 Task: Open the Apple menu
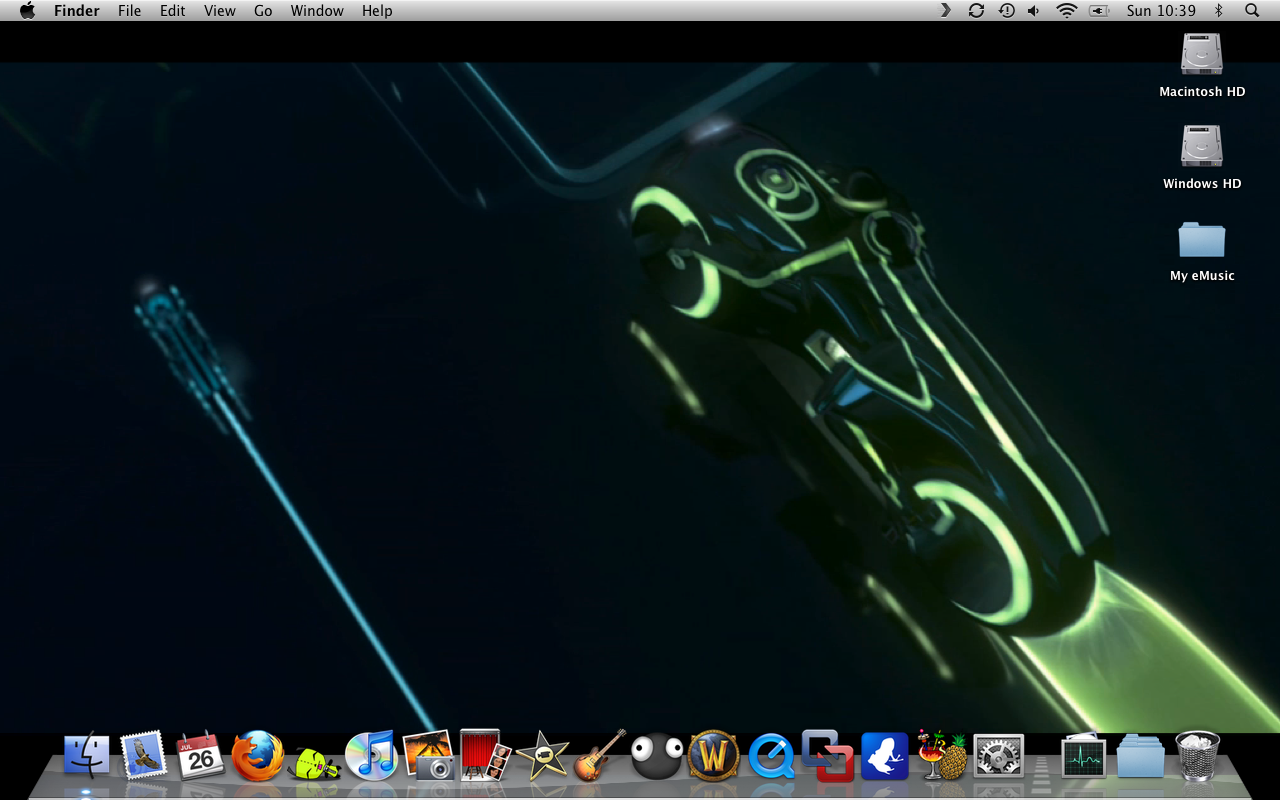(x=27, y=11)
